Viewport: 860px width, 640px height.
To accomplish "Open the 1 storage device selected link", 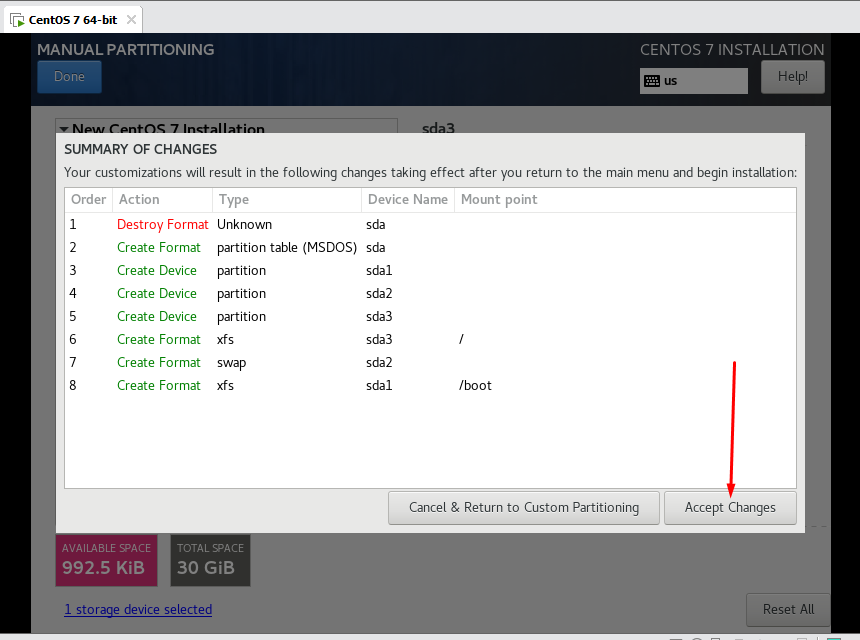I will 138,609.
